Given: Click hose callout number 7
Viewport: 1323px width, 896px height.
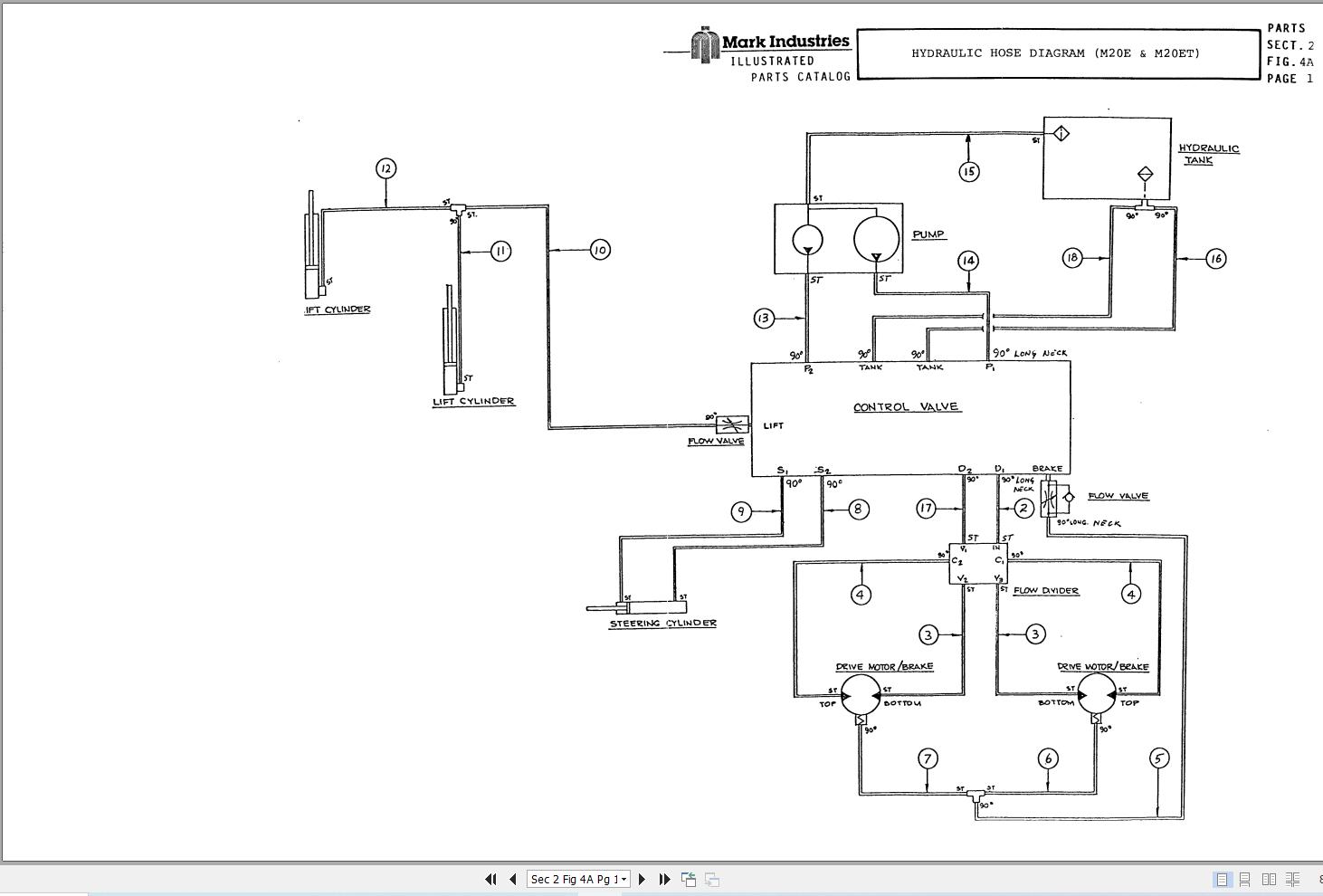Looking at the screenshot, I should pos(928,758).
